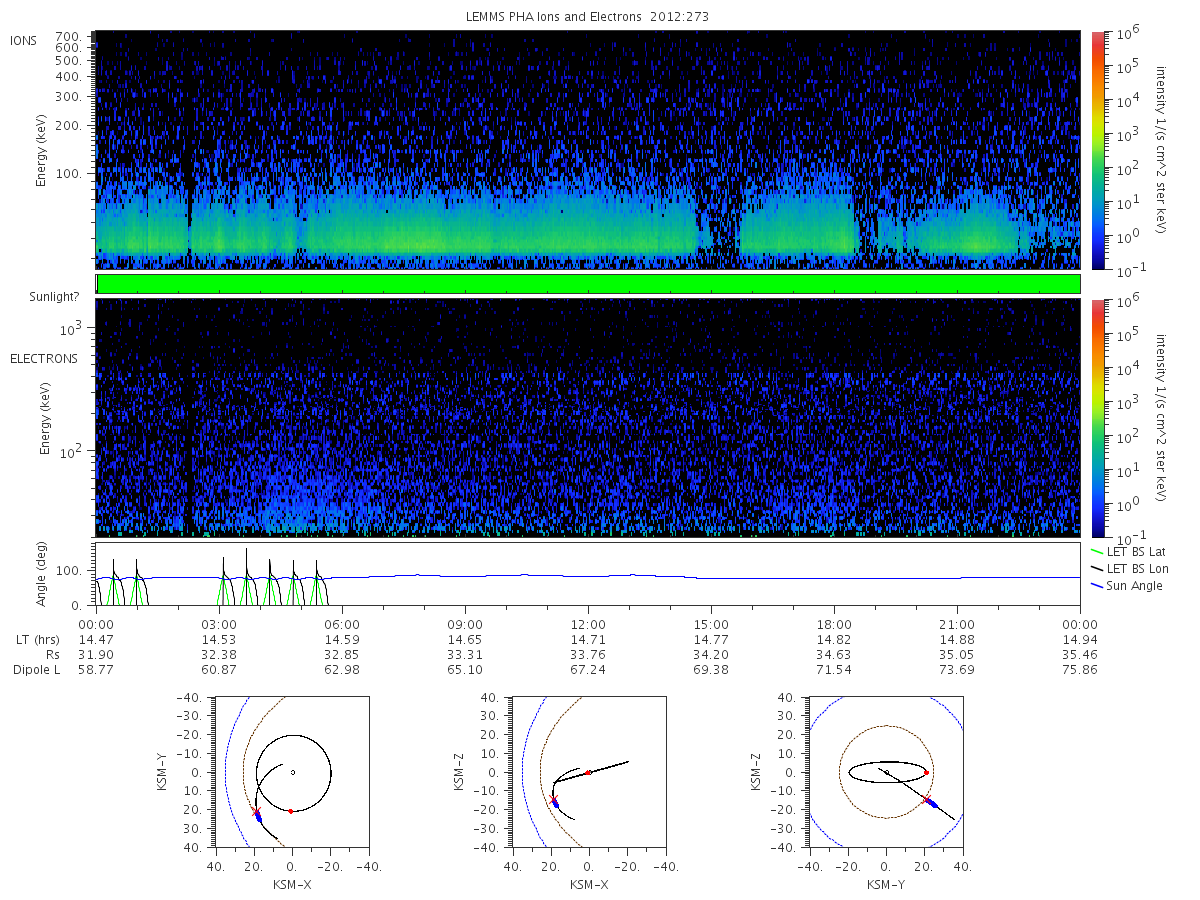Click the KSM-X vs KSM-Z orbit plot
1200x900 pixels.
(x=587, y=772)
